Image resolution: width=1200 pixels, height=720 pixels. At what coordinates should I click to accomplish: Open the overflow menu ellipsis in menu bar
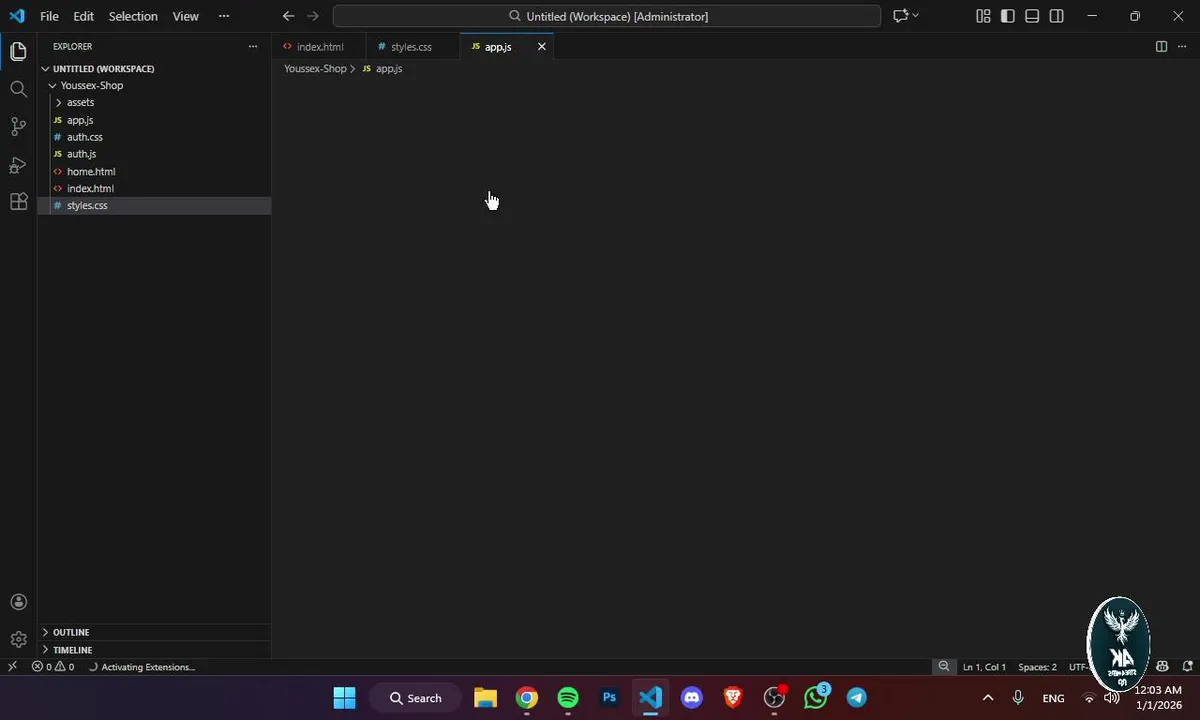[x=224, y=16]
